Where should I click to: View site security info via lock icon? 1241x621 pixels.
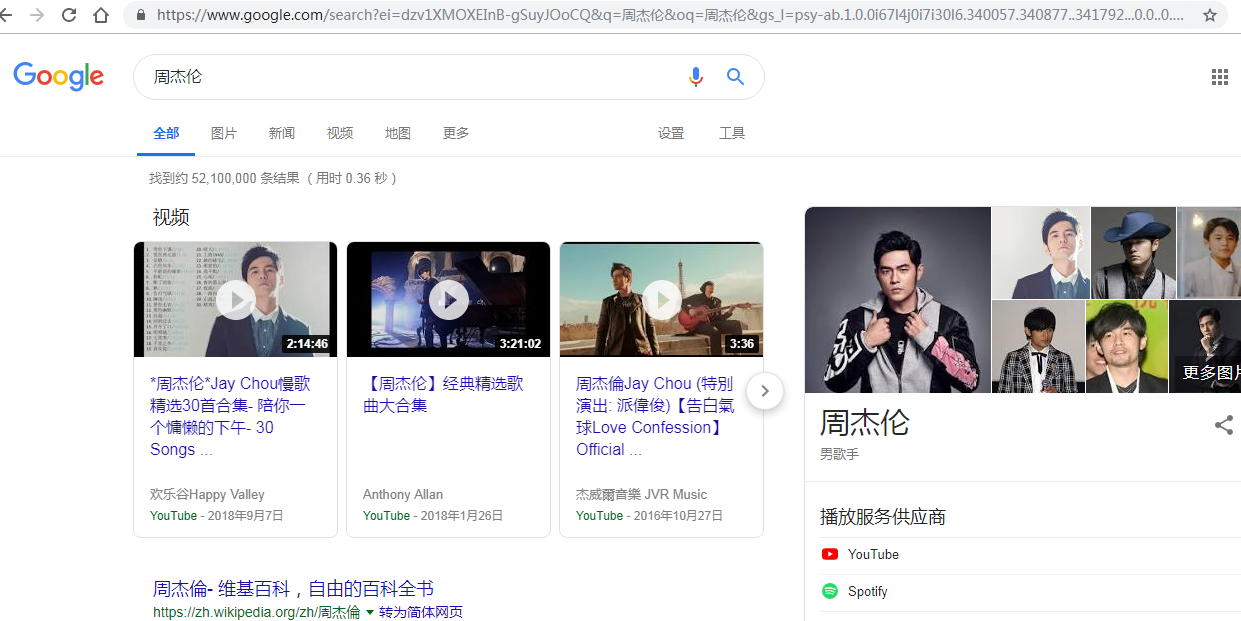pos(140,15)
